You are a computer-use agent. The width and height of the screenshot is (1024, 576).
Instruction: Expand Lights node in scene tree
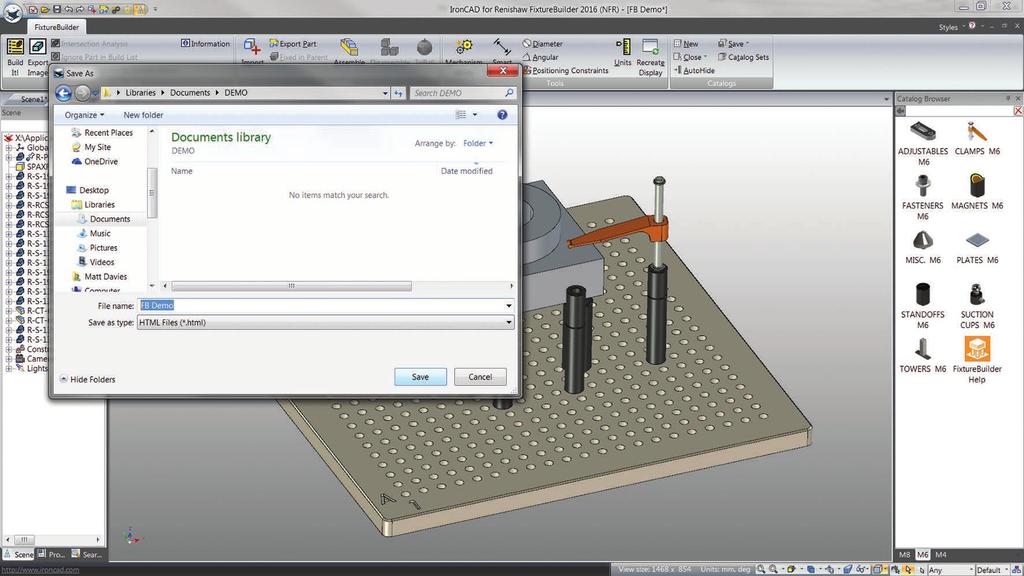click(9, 368)
